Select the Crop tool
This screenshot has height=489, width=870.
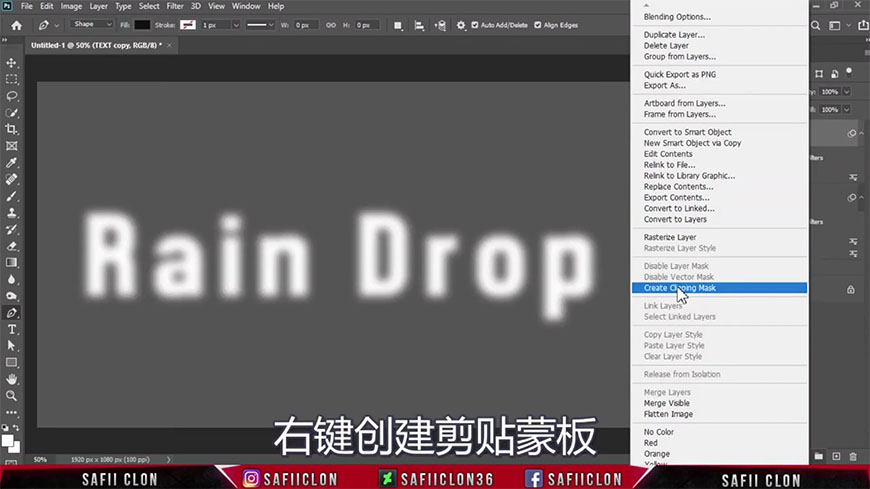(x=11, y=129)
